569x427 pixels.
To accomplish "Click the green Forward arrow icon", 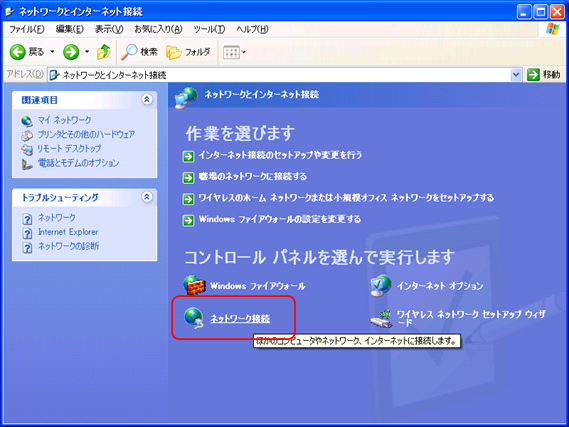I will click(x=71, y=52).
